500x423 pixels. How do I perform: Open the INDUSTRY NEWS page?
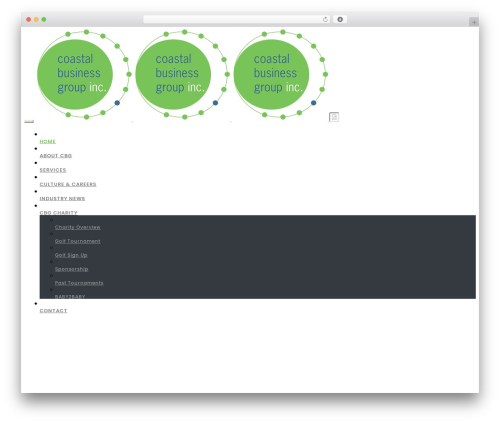[62, 199]
